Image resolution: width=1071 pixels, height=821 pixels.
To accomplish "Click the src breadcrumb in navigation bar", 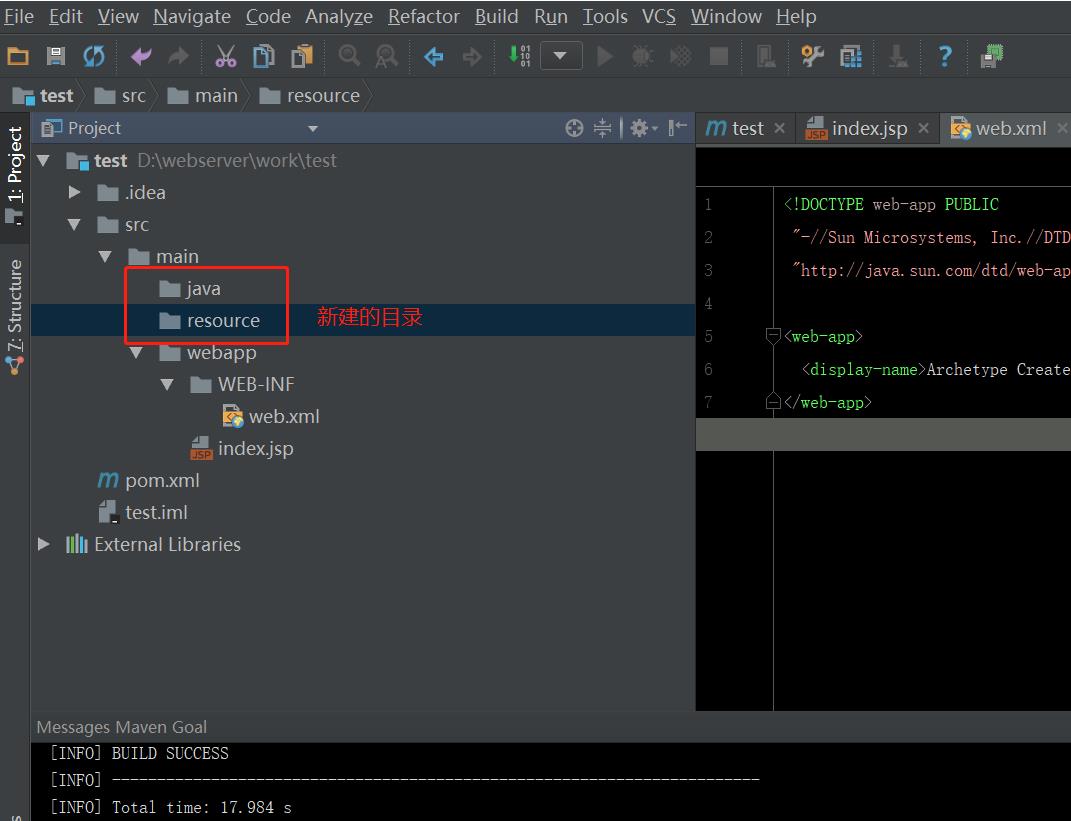I will tap(120, 96).
